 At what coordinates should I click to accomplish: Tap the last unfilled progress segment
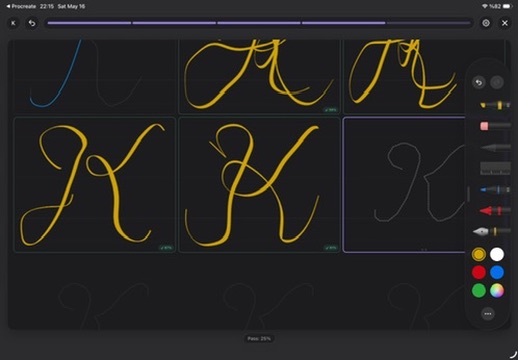coord(428,23)
